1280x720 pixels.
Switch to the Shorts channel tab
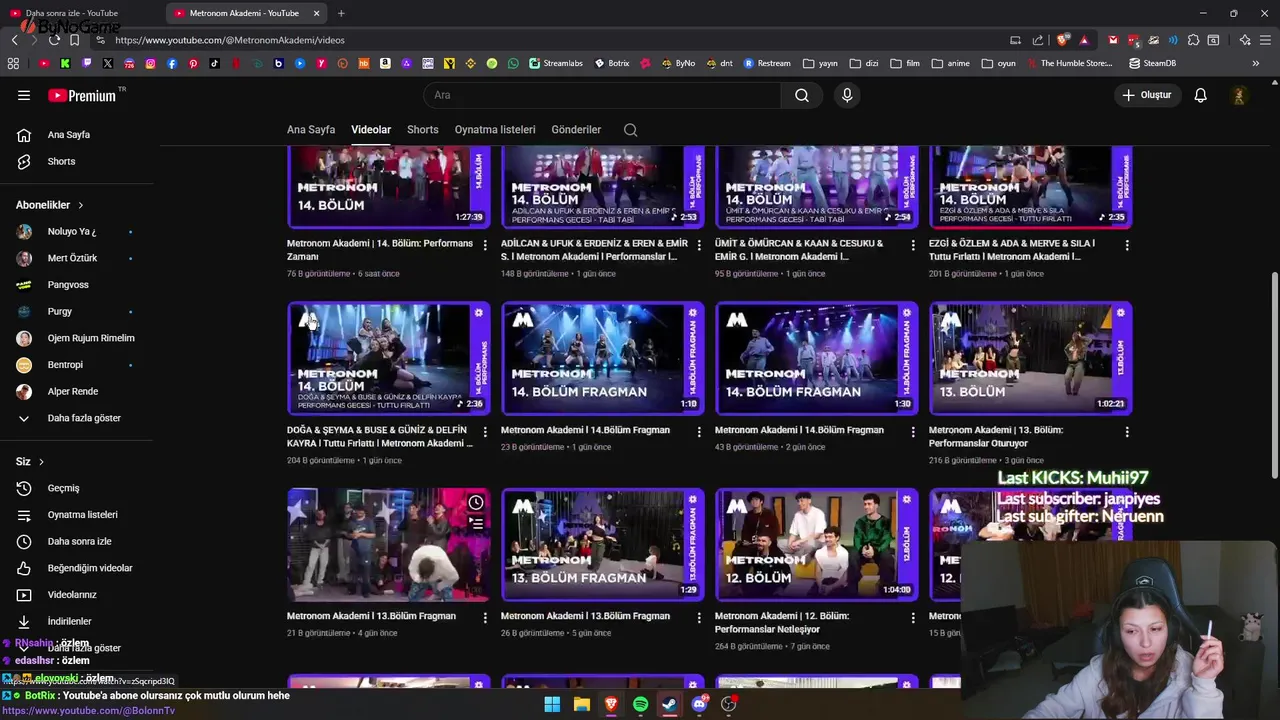click(x=423, y=130)
